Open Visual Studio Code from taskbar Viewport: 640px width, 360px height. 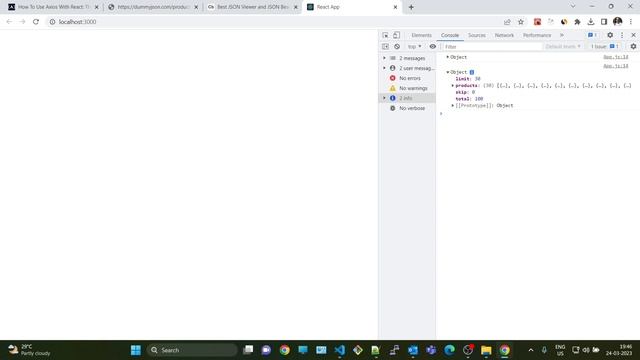click(339, 350)
